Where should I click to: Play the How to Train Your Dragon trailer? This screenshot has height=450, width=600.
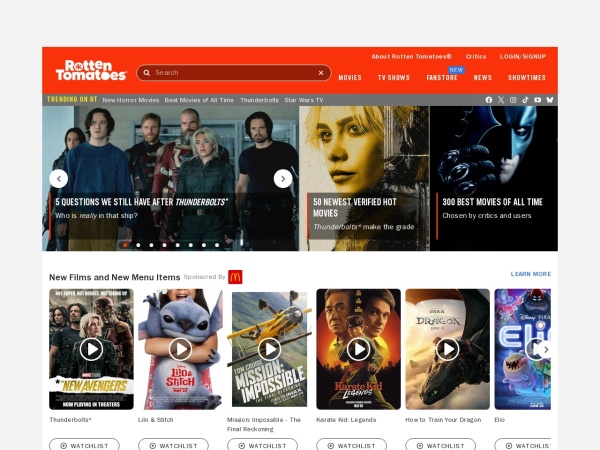point(447,349)
